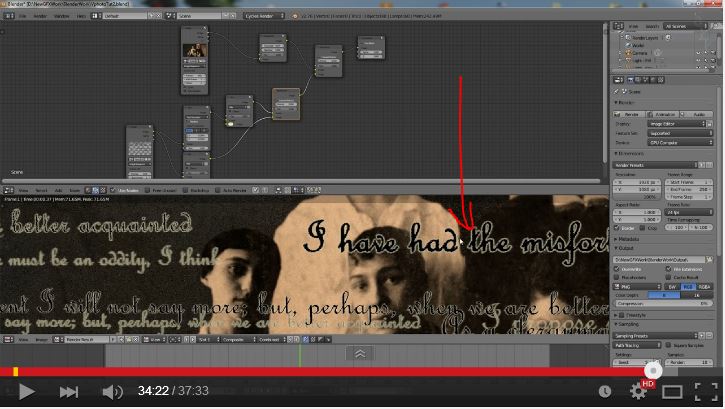
Task: Open the Path Tracing integrator dropdown
Action: pyautogui.click(x=637, y=345)
